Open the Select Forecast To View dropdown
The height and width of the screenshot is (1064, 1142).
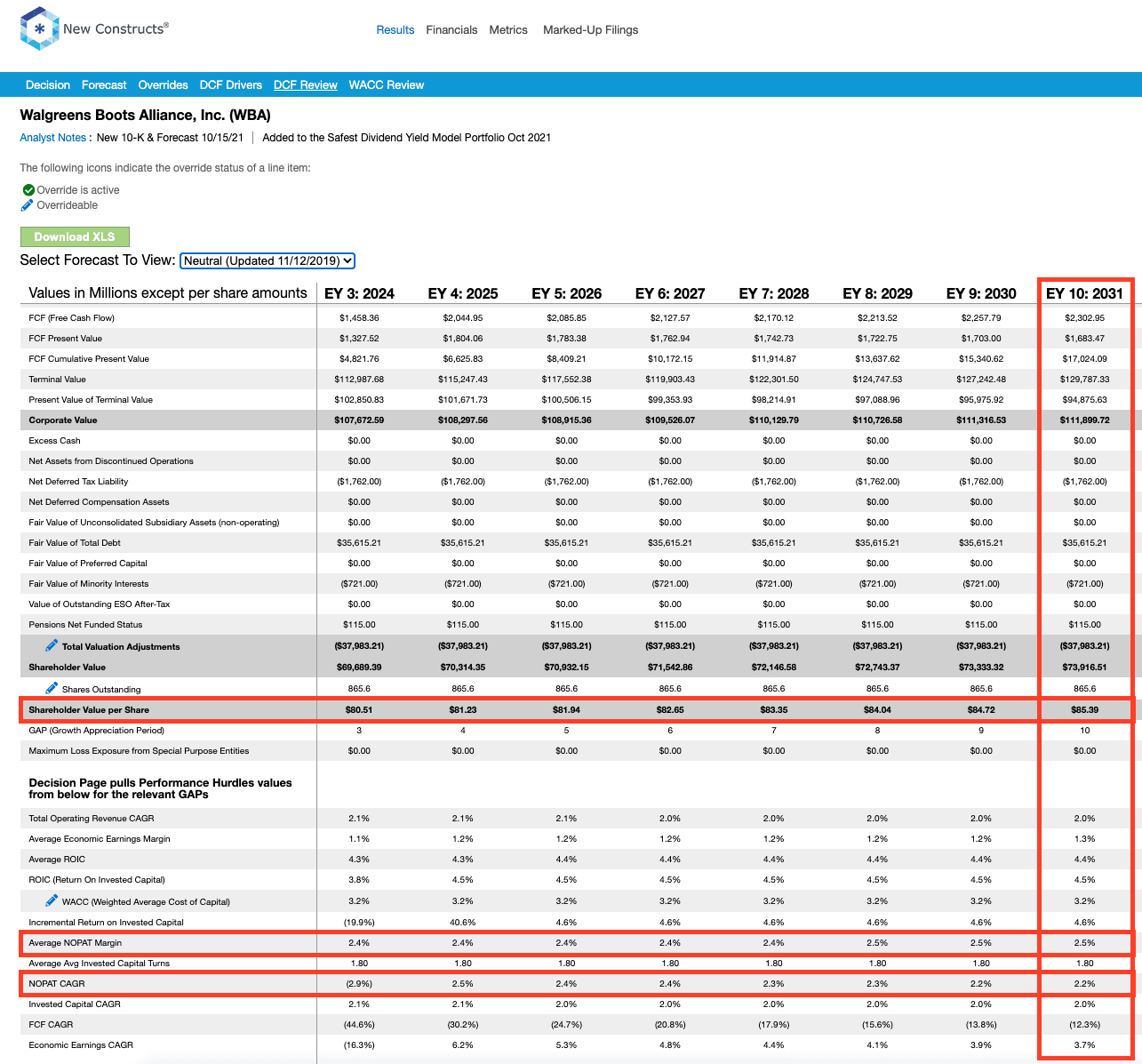coord(268,260)
